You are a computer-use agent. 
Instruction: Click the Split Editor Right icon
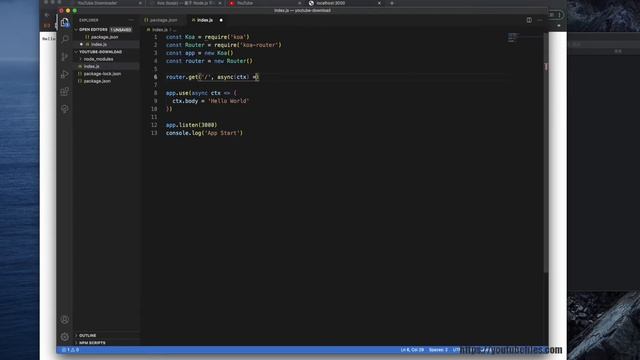pyautogui.click(x=529, y=20)
